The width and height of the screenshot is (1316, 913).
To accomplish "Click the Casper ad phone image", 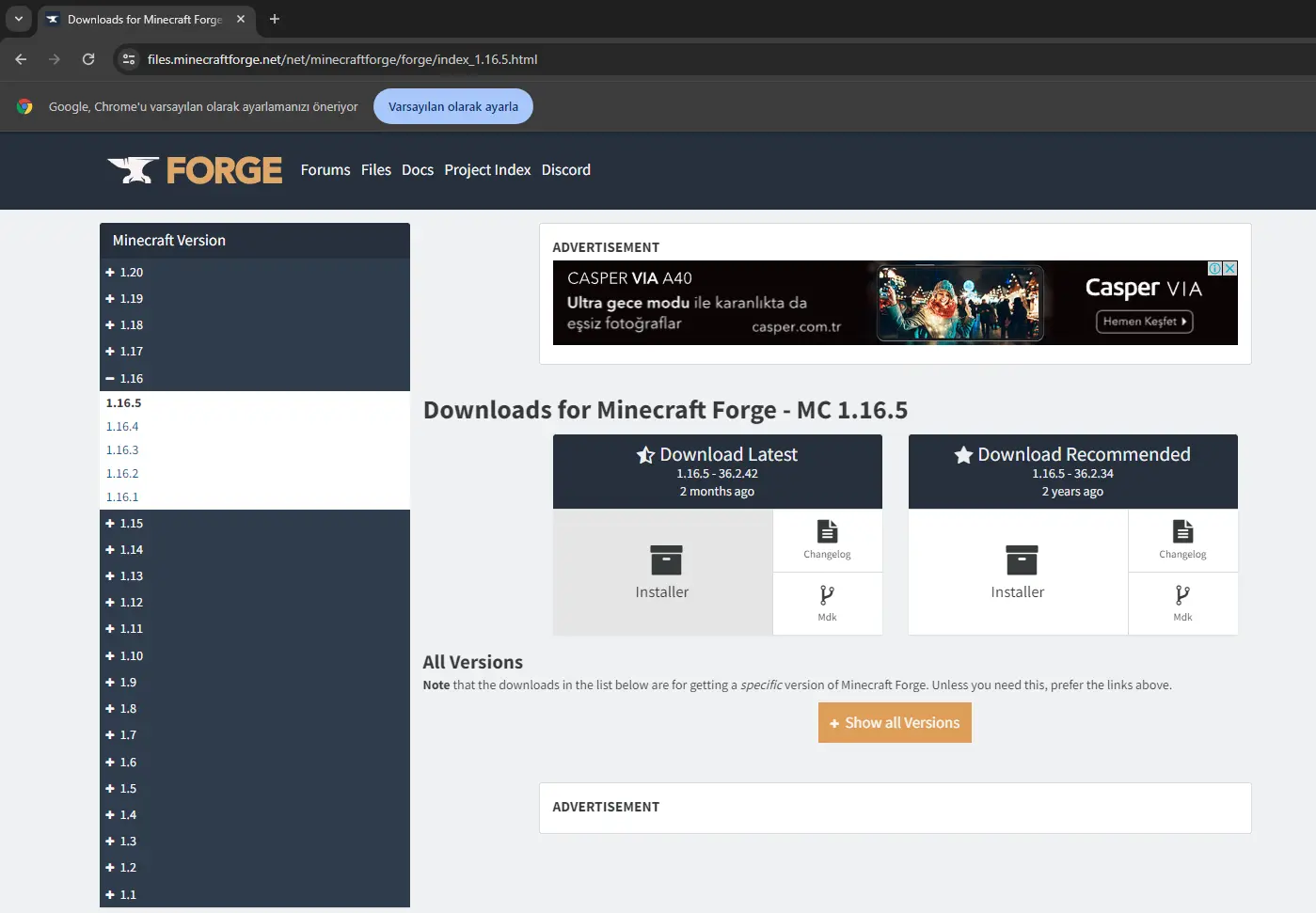I will [x=960, y=303].
